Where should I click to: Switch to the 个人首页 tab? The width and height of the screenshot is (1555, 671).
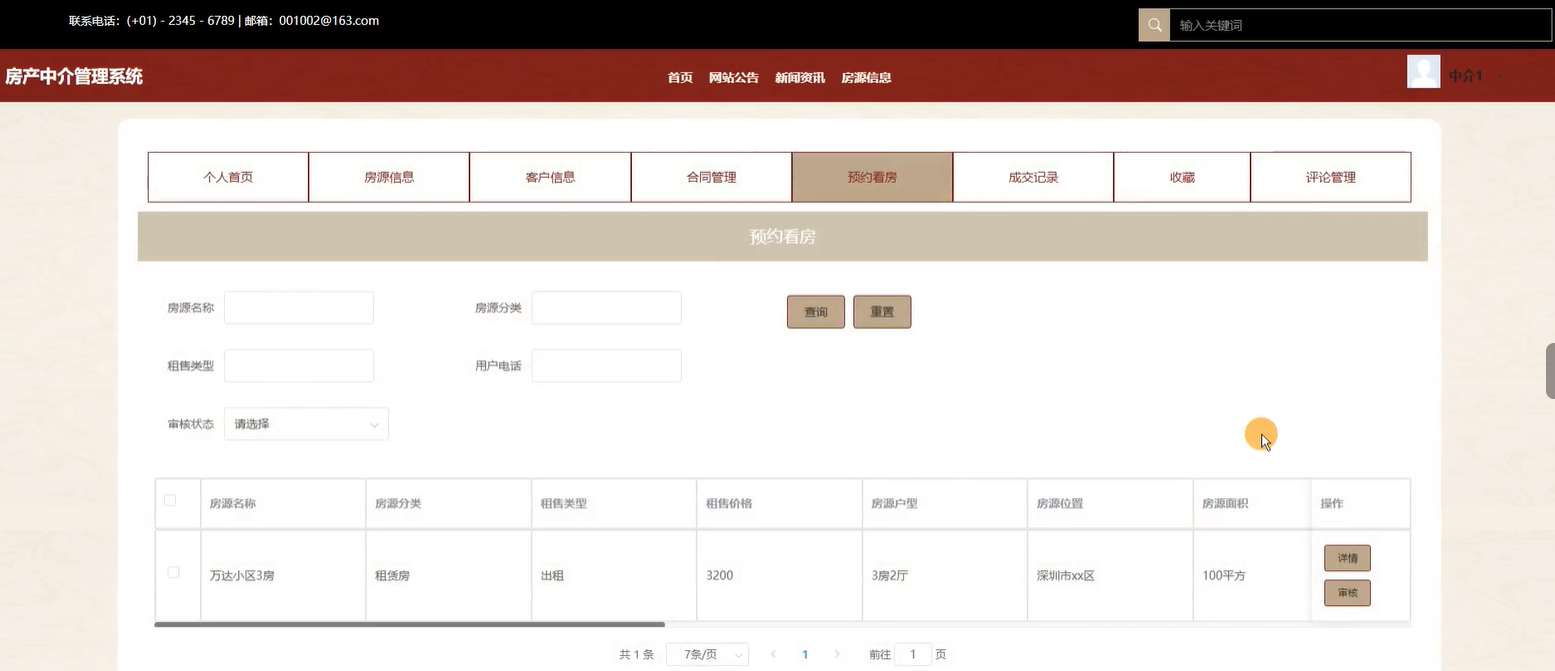tap(228, 177)
